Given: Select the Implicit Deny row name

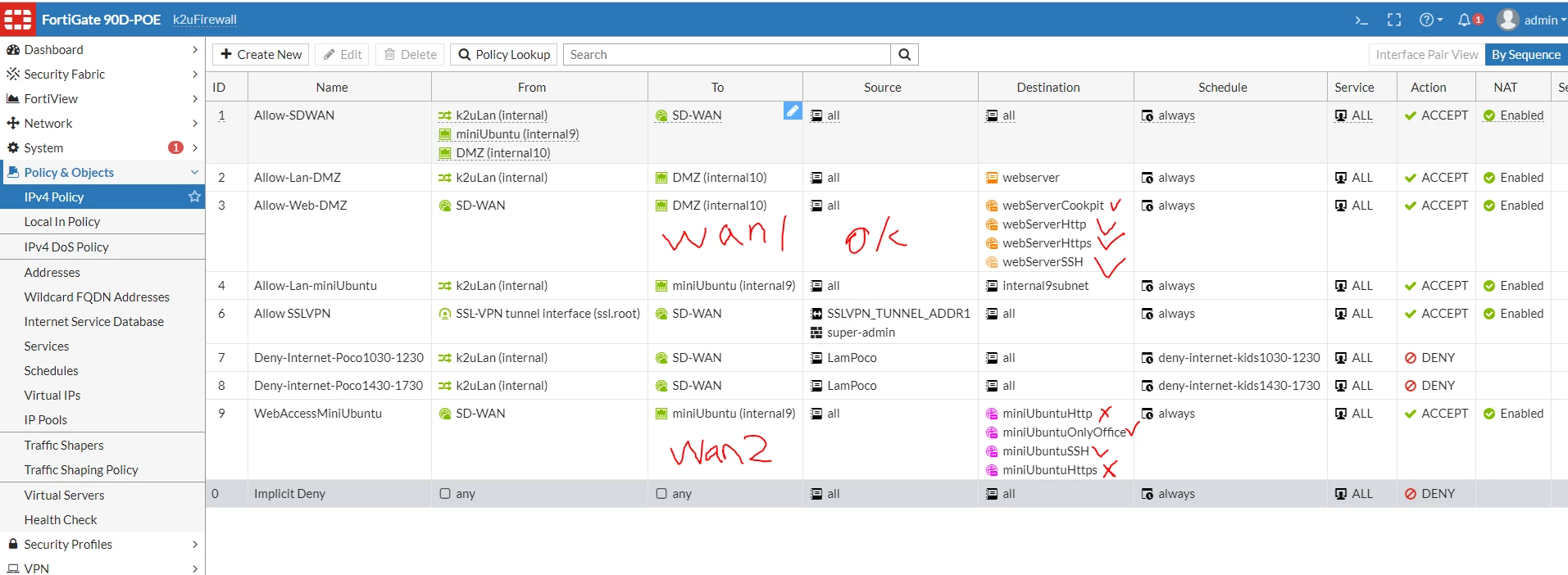Looking at the screenshot, I should click(x=289, y=494).
